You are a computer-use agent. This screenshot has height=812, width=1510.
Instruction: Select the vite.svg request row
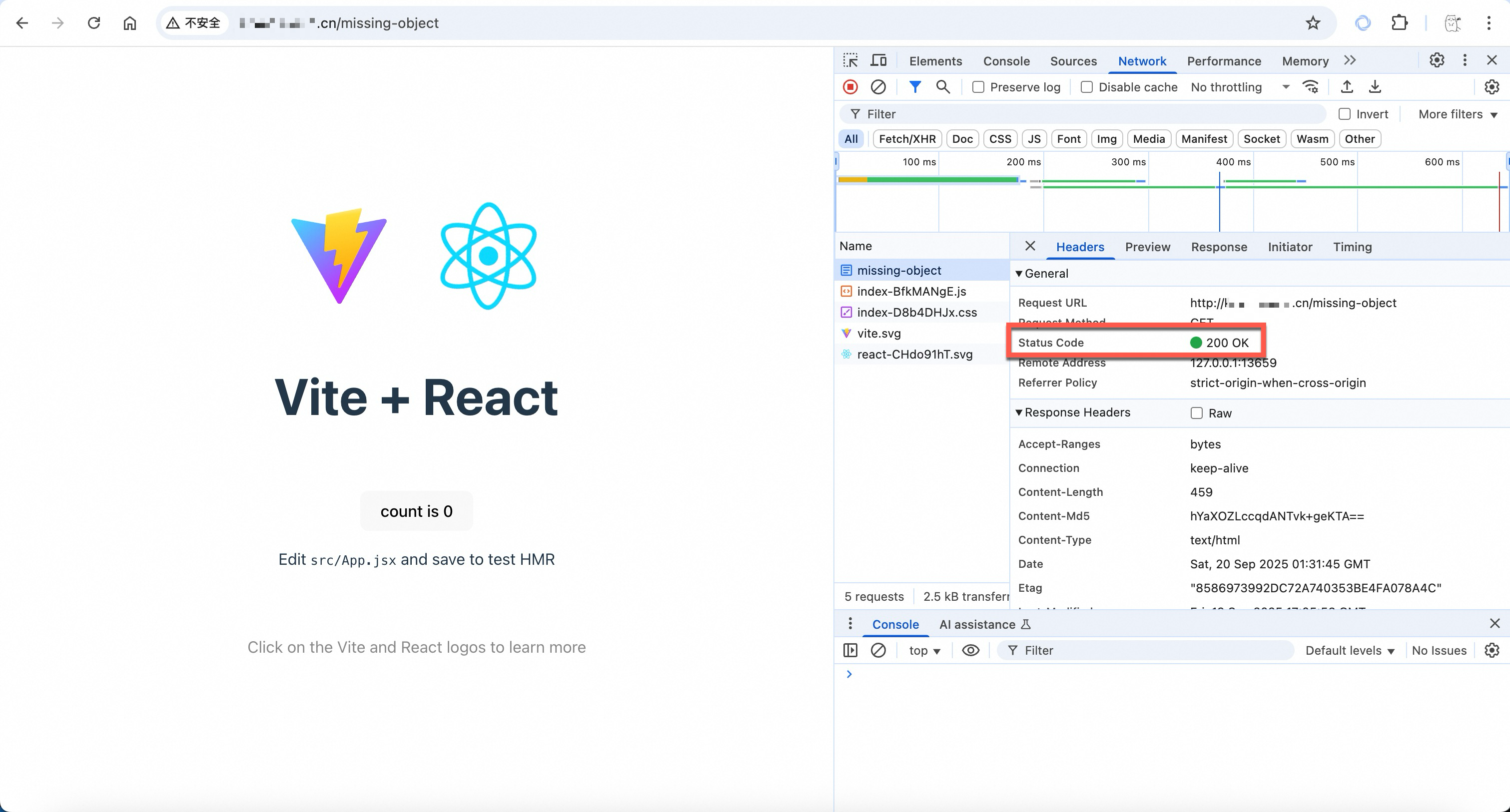[921, 334]
